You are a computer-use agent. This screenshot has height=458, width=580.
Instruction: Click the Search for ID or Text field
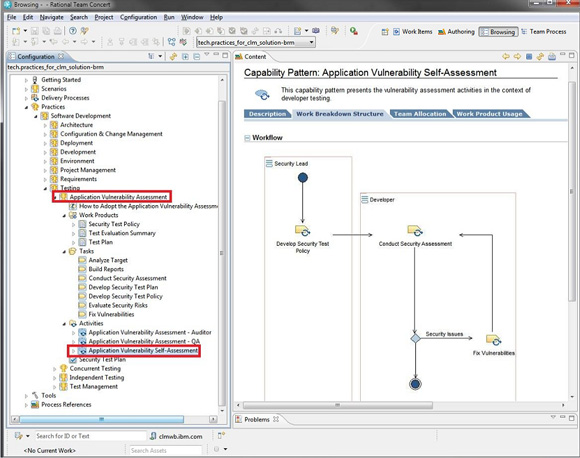(x=90, y=436)
